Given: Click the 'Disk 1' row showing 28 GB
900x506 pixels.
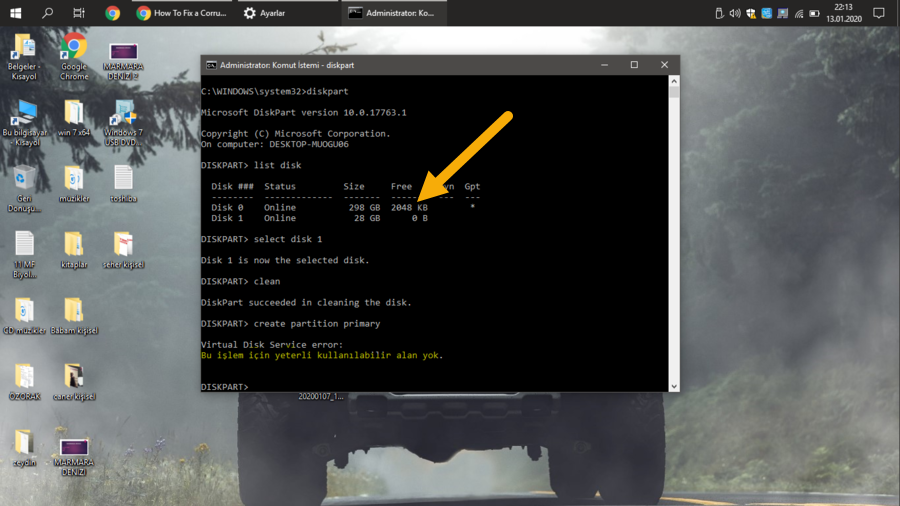Looking at the screenshot, I should (x=319, y=218).
